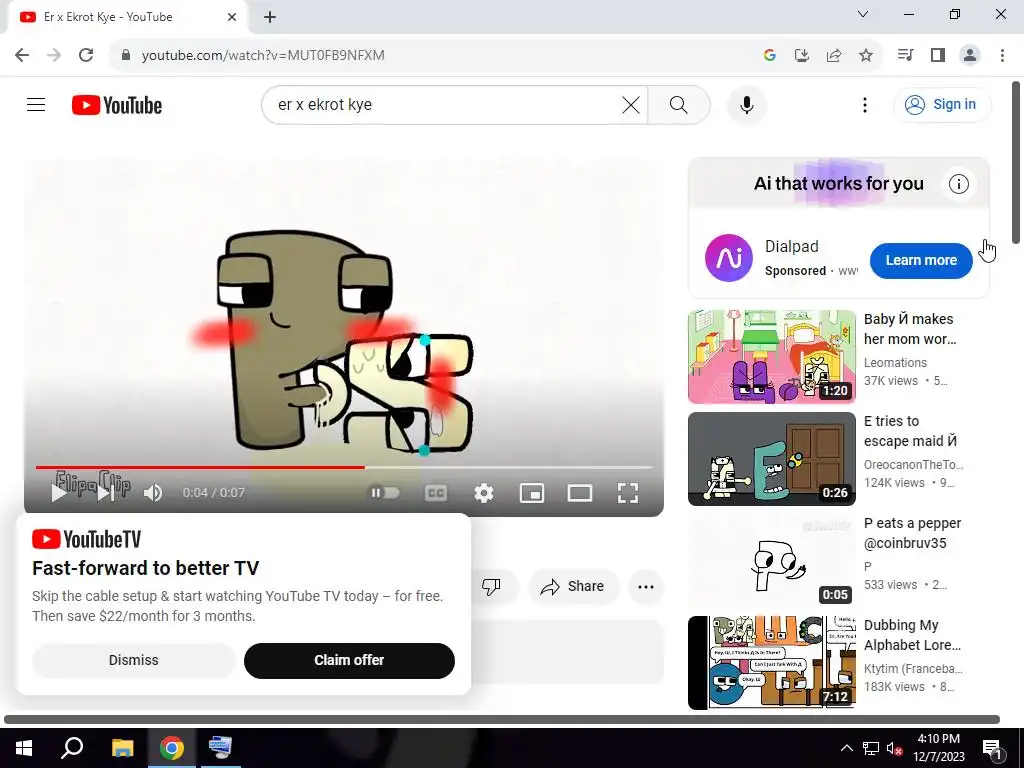The width and height of the screenshot is (1024, 768).
Task: Click the address bar URL
Action: tap(263, 56)
